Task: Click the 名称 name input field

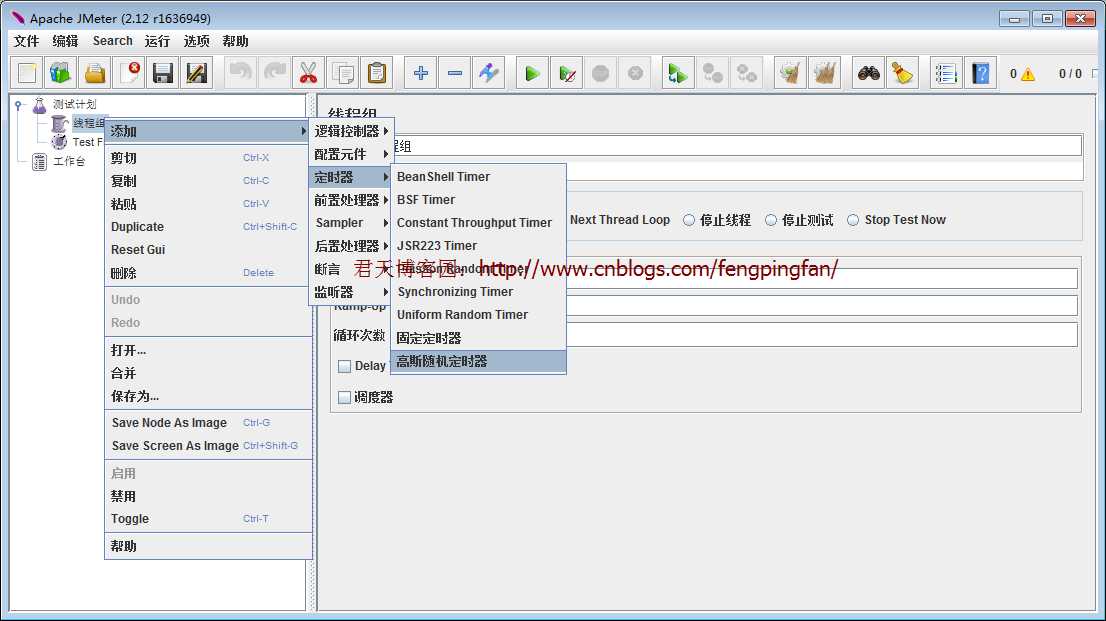Action: click(x=737, y=146)
